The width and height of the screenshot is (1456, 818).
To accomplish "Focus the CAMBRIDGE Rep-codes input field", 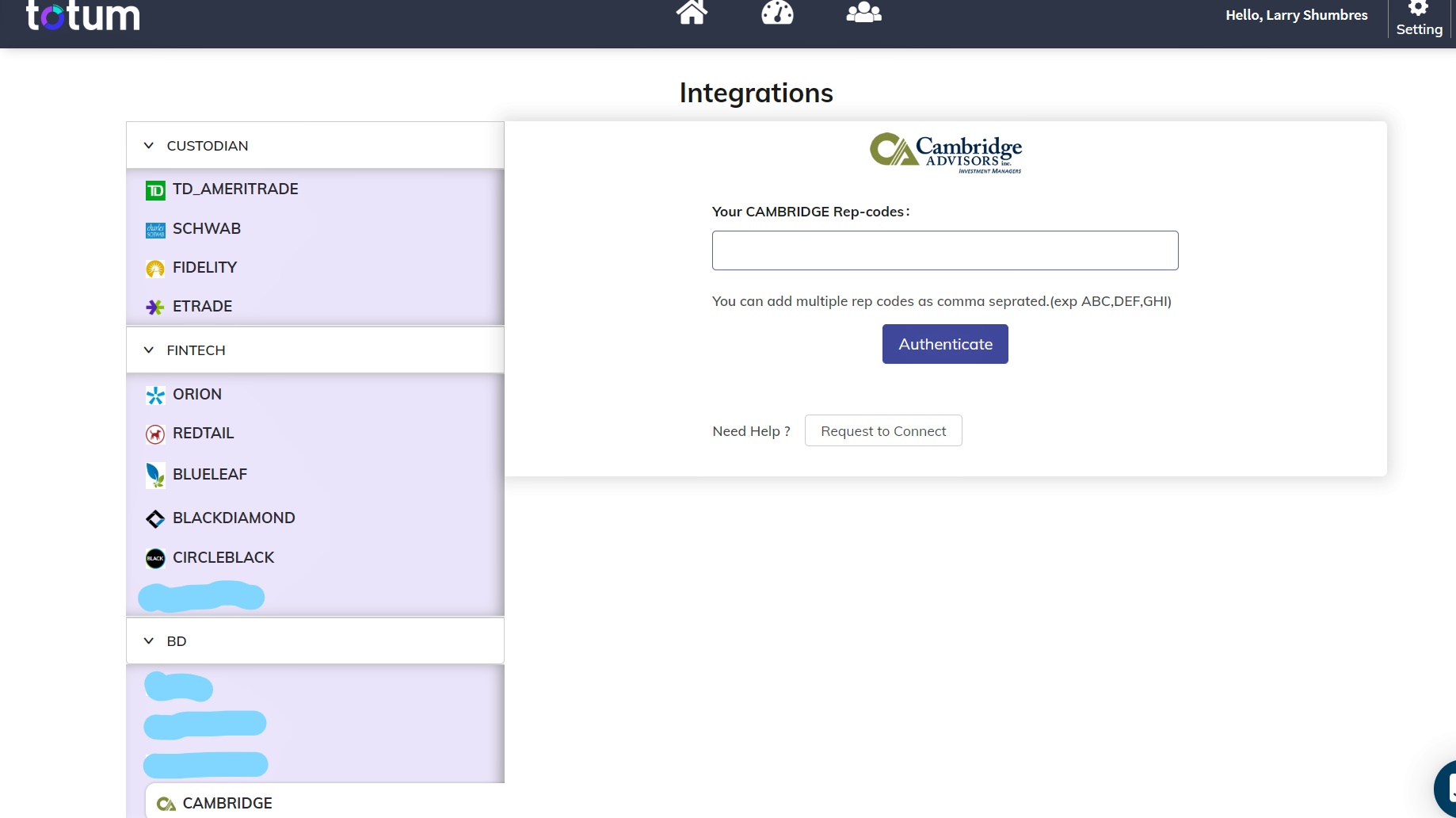I will point(945,250).
